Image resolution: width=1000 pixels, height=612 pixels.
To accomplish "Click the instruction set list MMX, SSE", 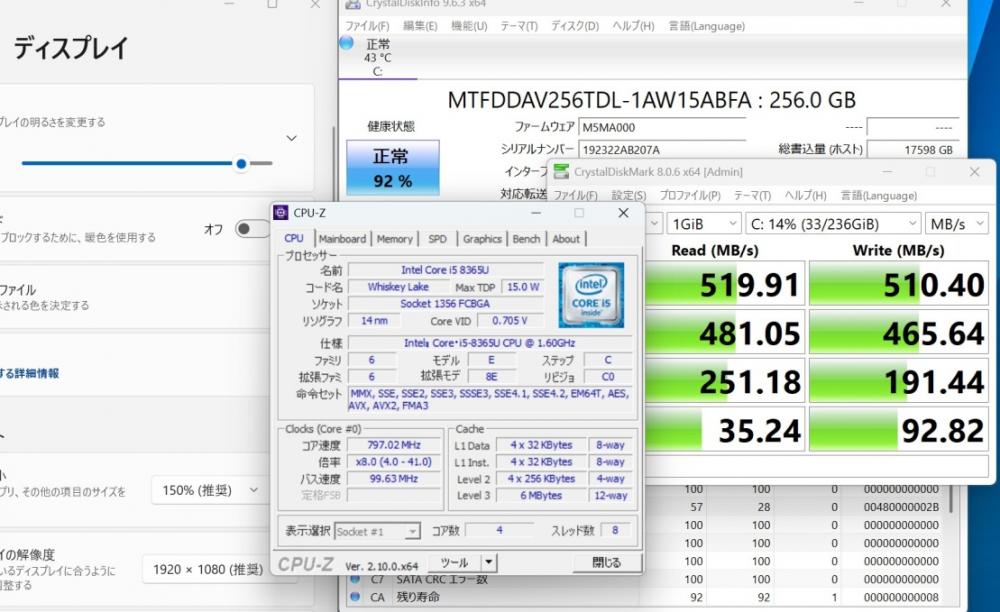I will (490, 400).
